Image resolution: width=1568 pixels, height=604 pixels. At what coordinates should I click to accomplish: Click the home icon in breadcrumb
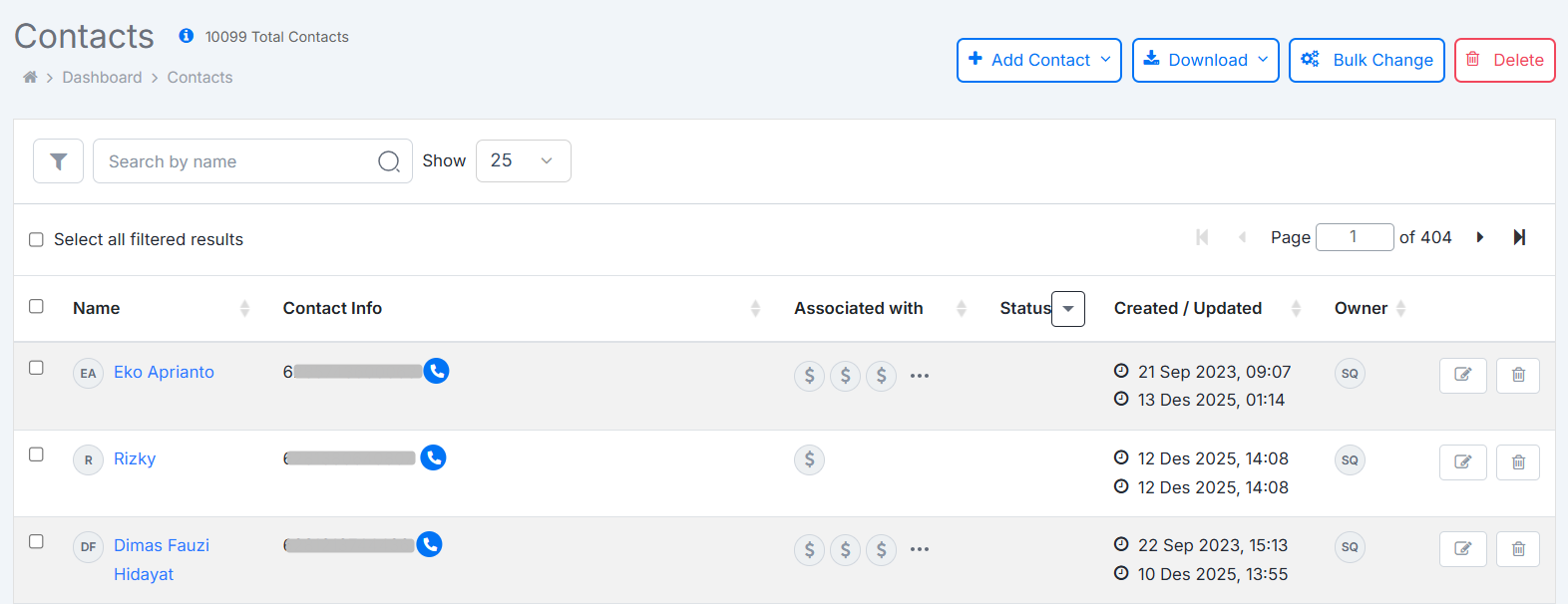click(30, 77)
